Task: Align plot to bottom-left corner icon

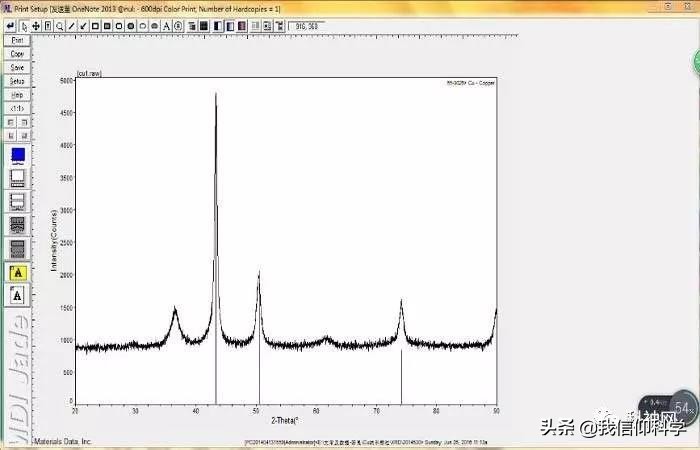Action: [x=11, y=136]
